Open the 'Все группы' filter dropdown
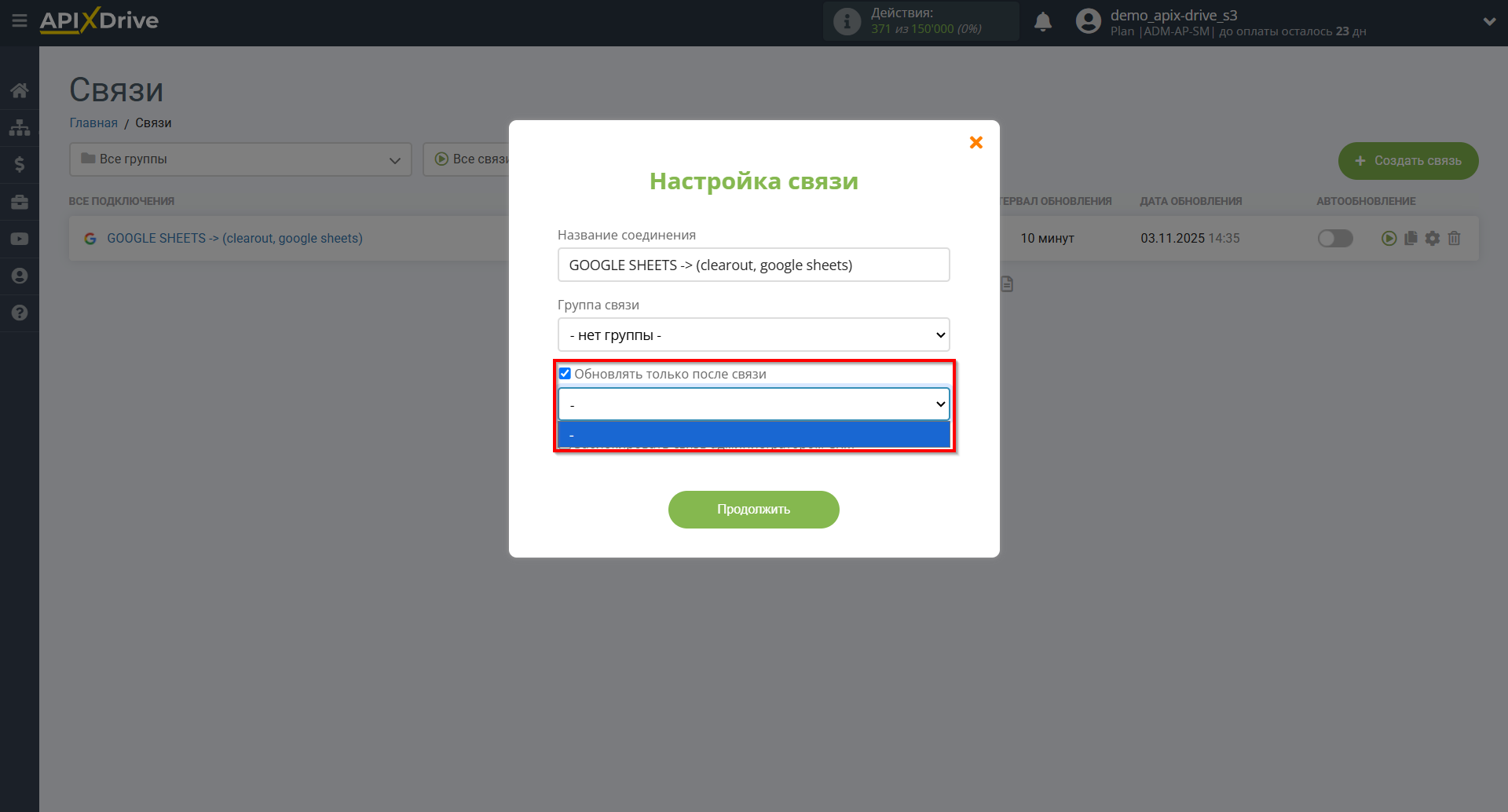Viewport: 1508px width, 812px height. (x=240, y=159)
